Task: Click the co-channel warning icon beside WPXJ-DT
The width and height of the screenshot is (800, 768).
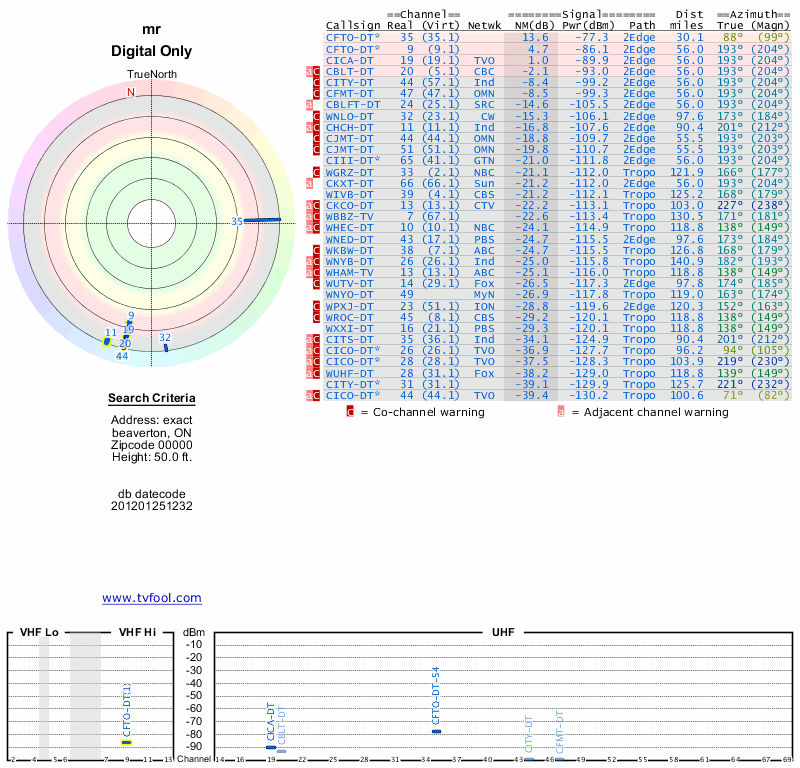Action: [315, 306]
